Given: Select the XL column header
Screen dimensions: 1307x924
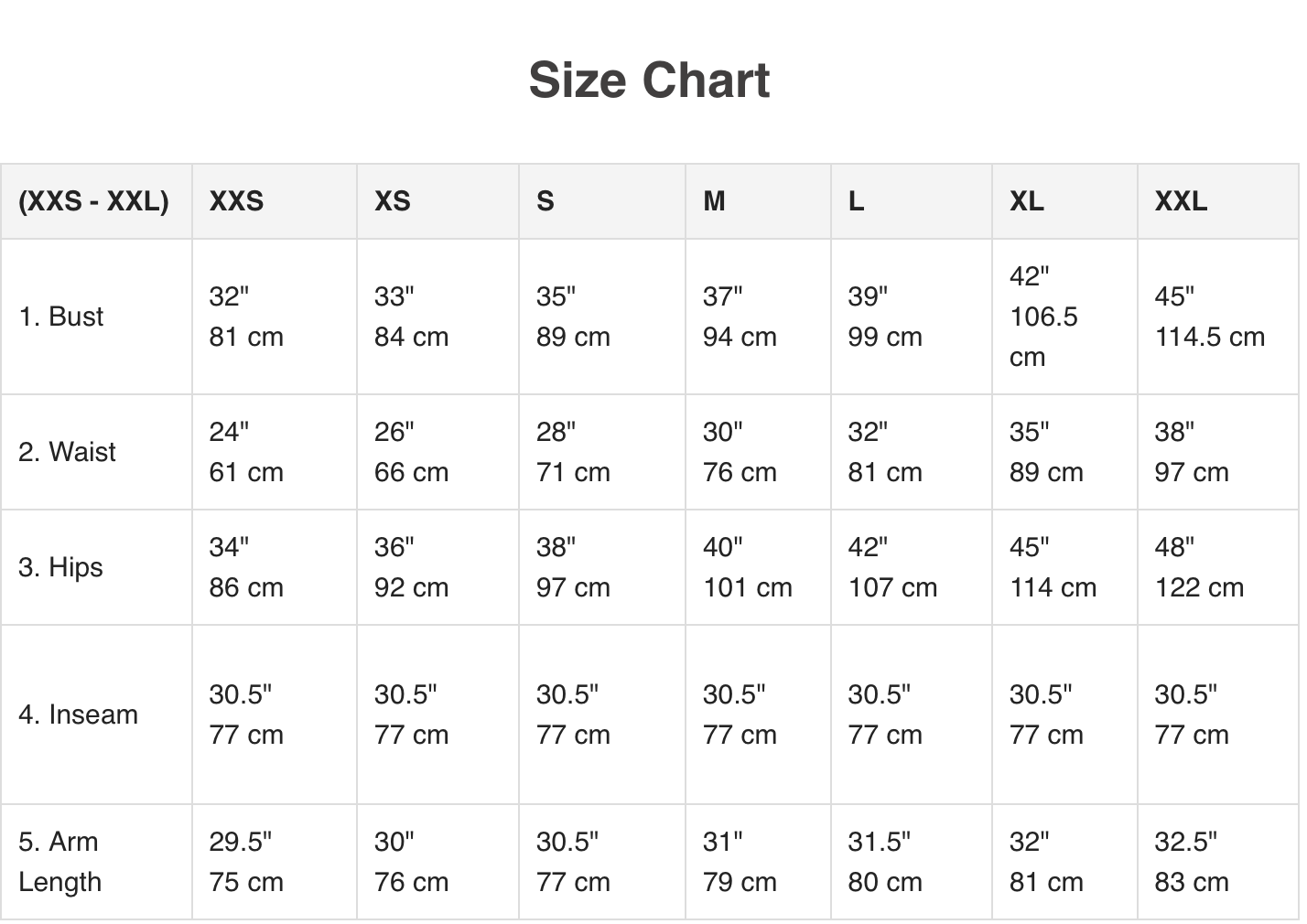Looking at the screenshot, I should [x=1026, y=201].
